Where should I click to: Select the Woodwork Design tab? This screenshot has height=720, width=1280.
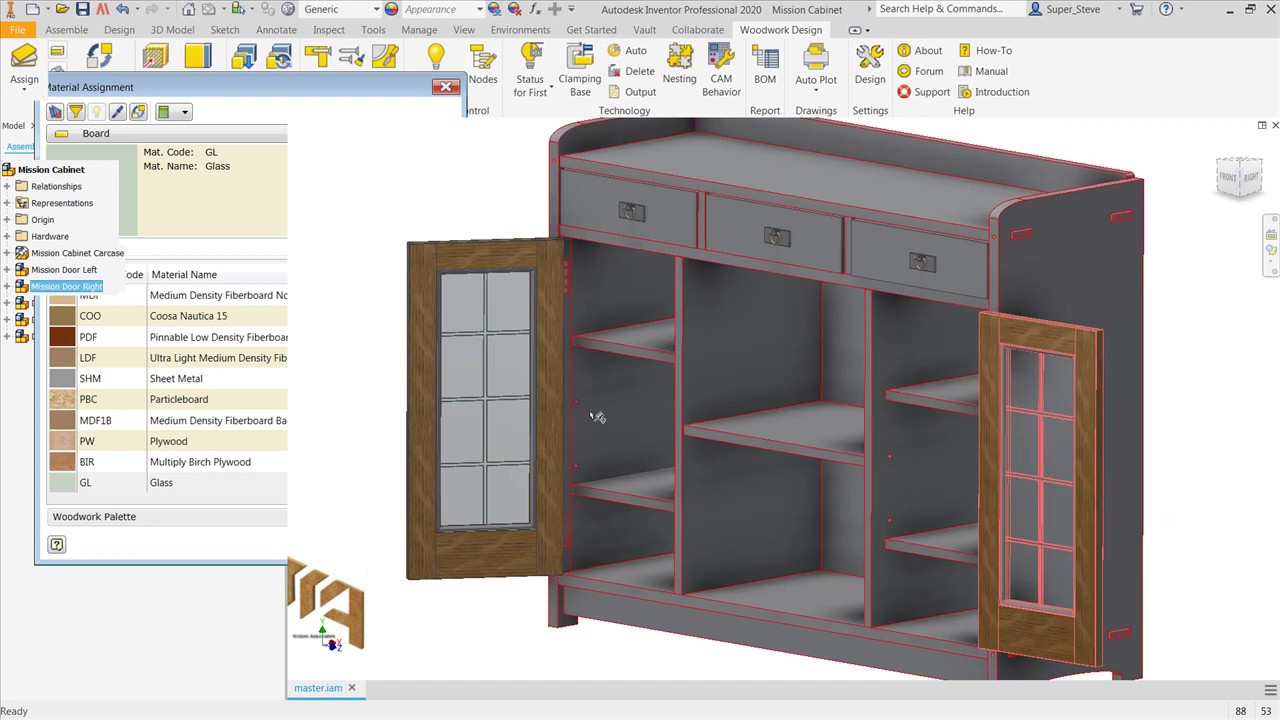pyautogui.click(x=781, y=30)
